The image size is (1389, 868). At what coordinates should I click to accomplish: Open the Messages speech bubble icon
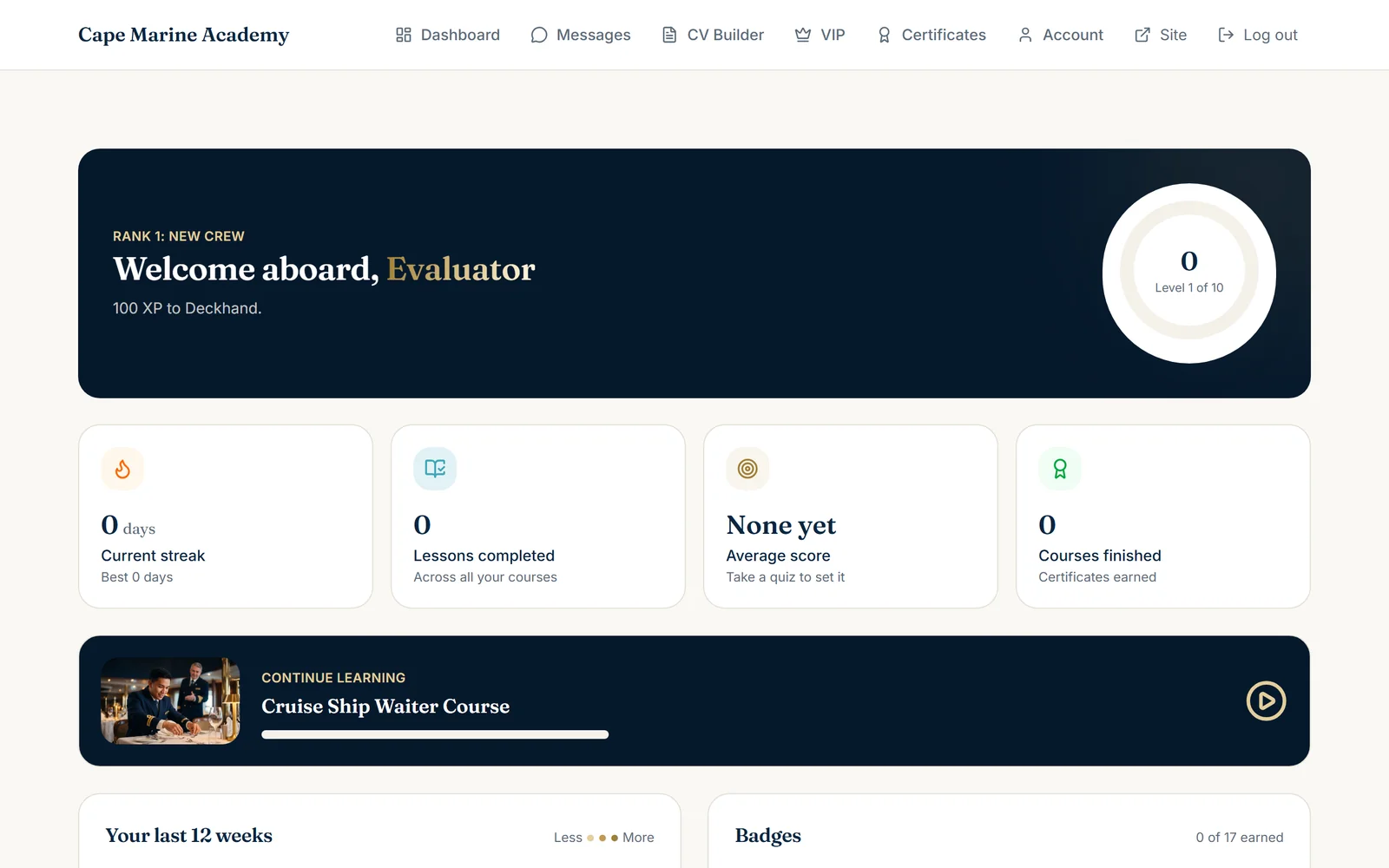[539, 35]
